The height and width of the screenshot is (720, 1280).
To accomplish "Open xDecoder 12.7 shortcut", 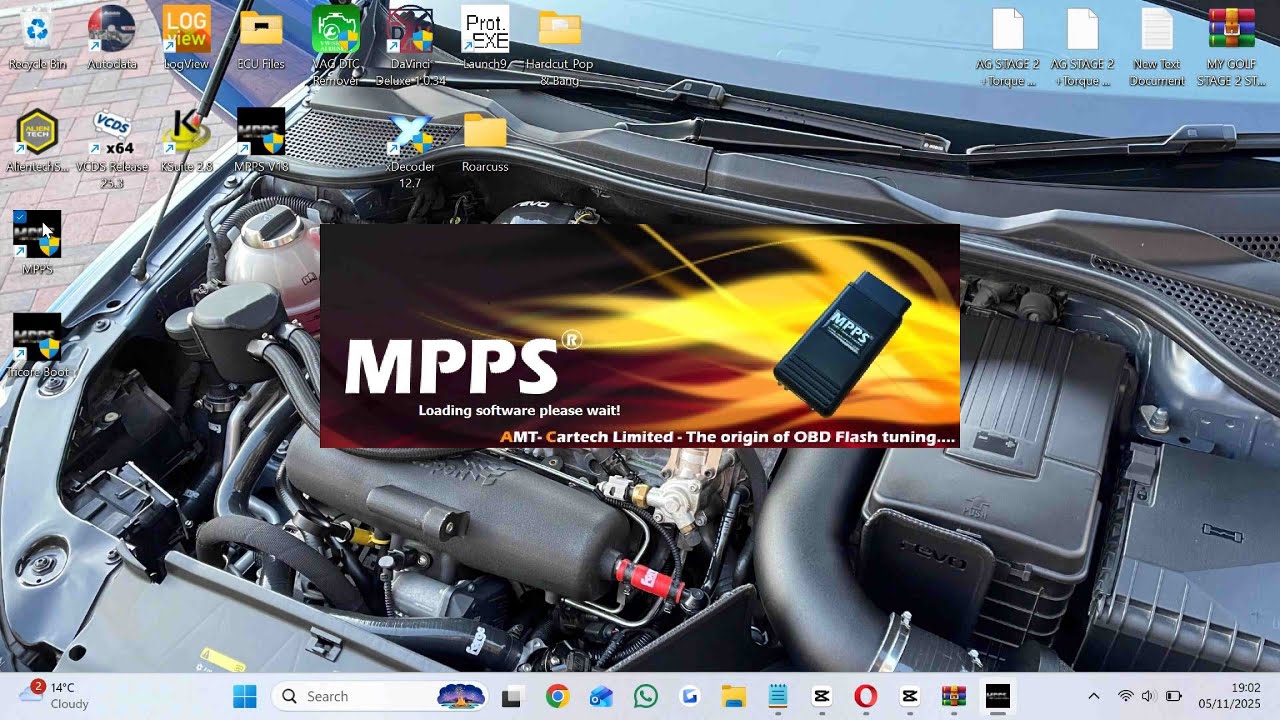I will [x=410, y=148].
